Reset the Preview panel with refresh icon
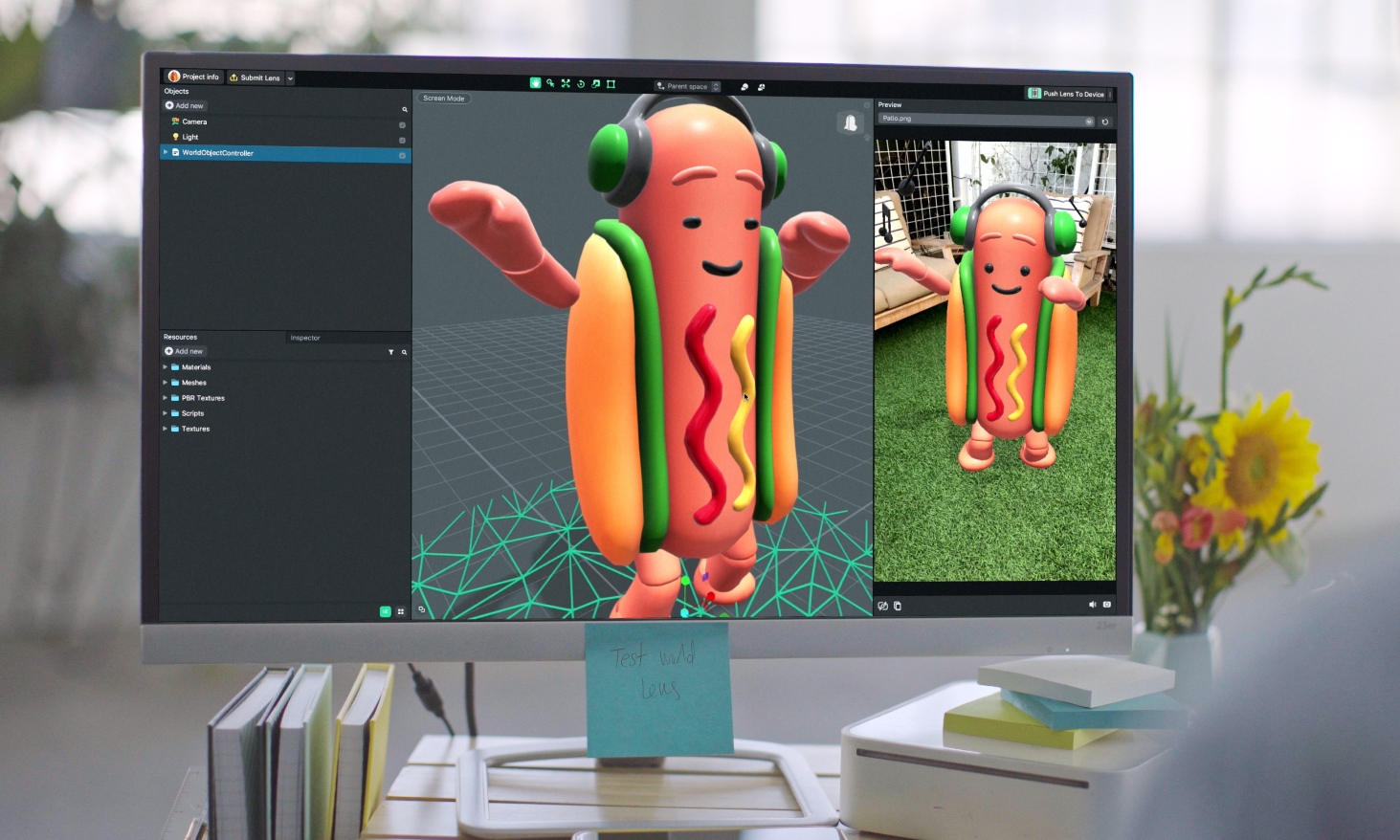This screenshot has width=1400, height=840. click(x=1105, y=122)
